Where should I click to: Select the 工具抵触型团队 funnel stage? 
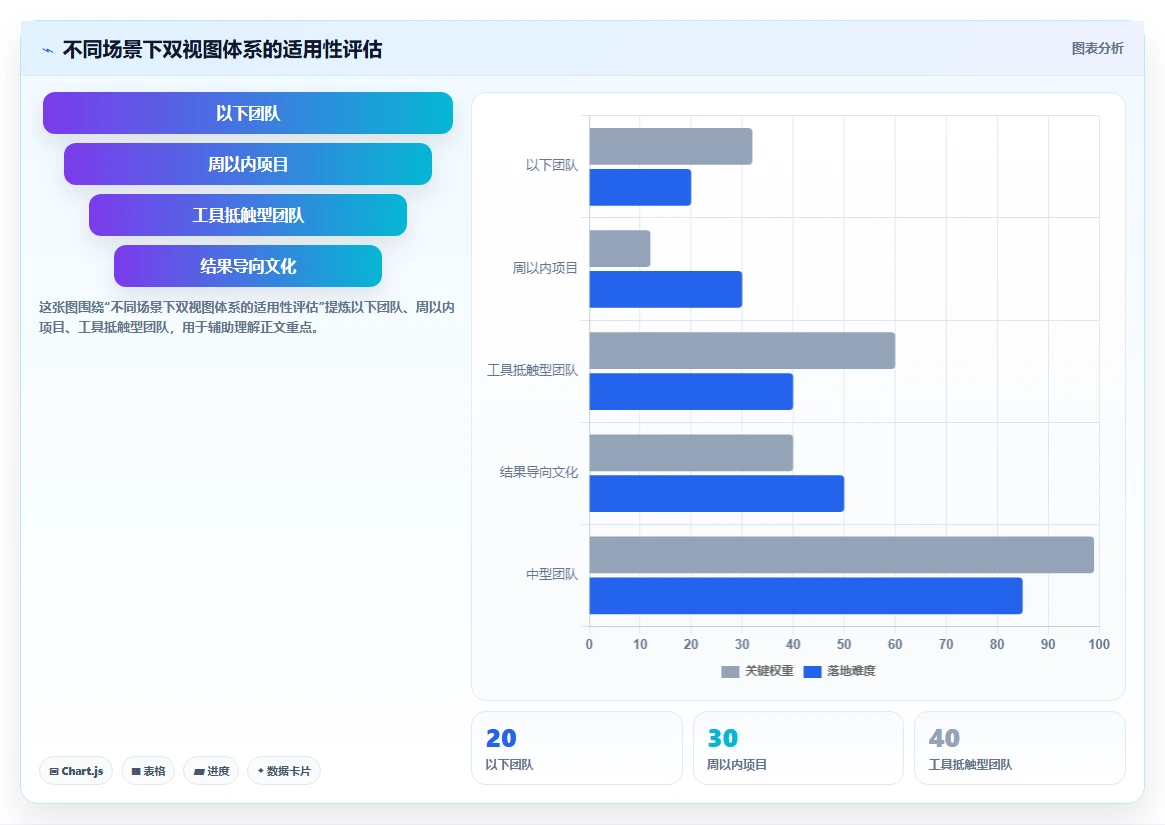247,215
